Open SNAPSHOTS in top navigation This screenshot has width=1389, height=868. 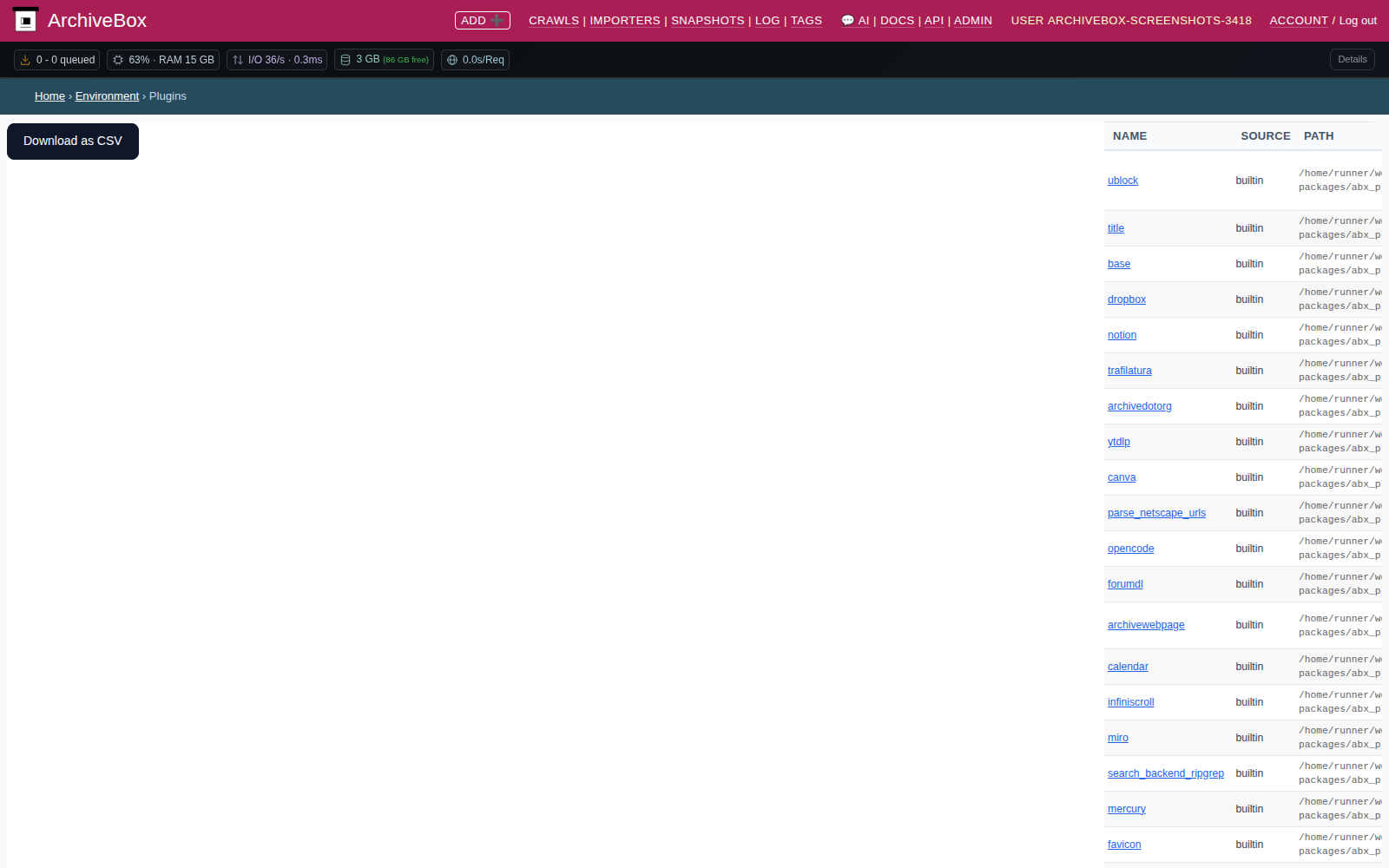tap(708, 21)
